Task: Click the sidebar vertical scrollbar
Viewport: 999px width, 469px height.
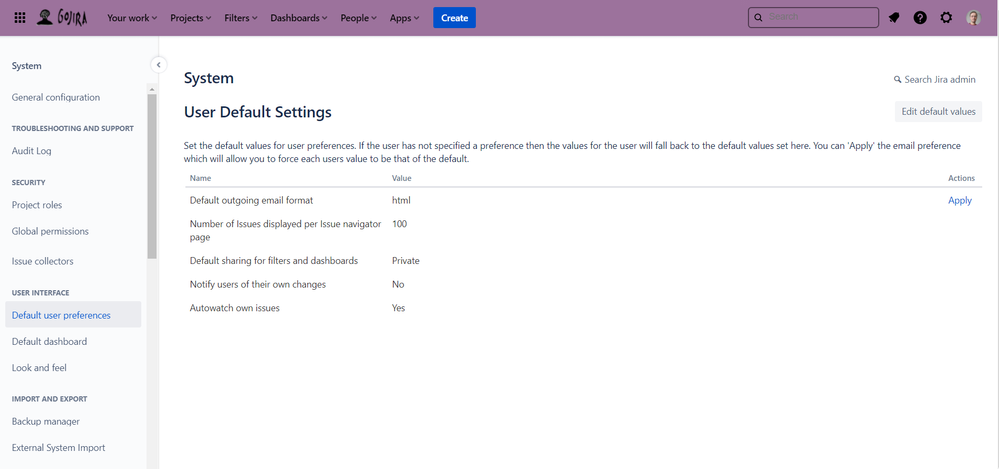Action: [x=152, y=176]
